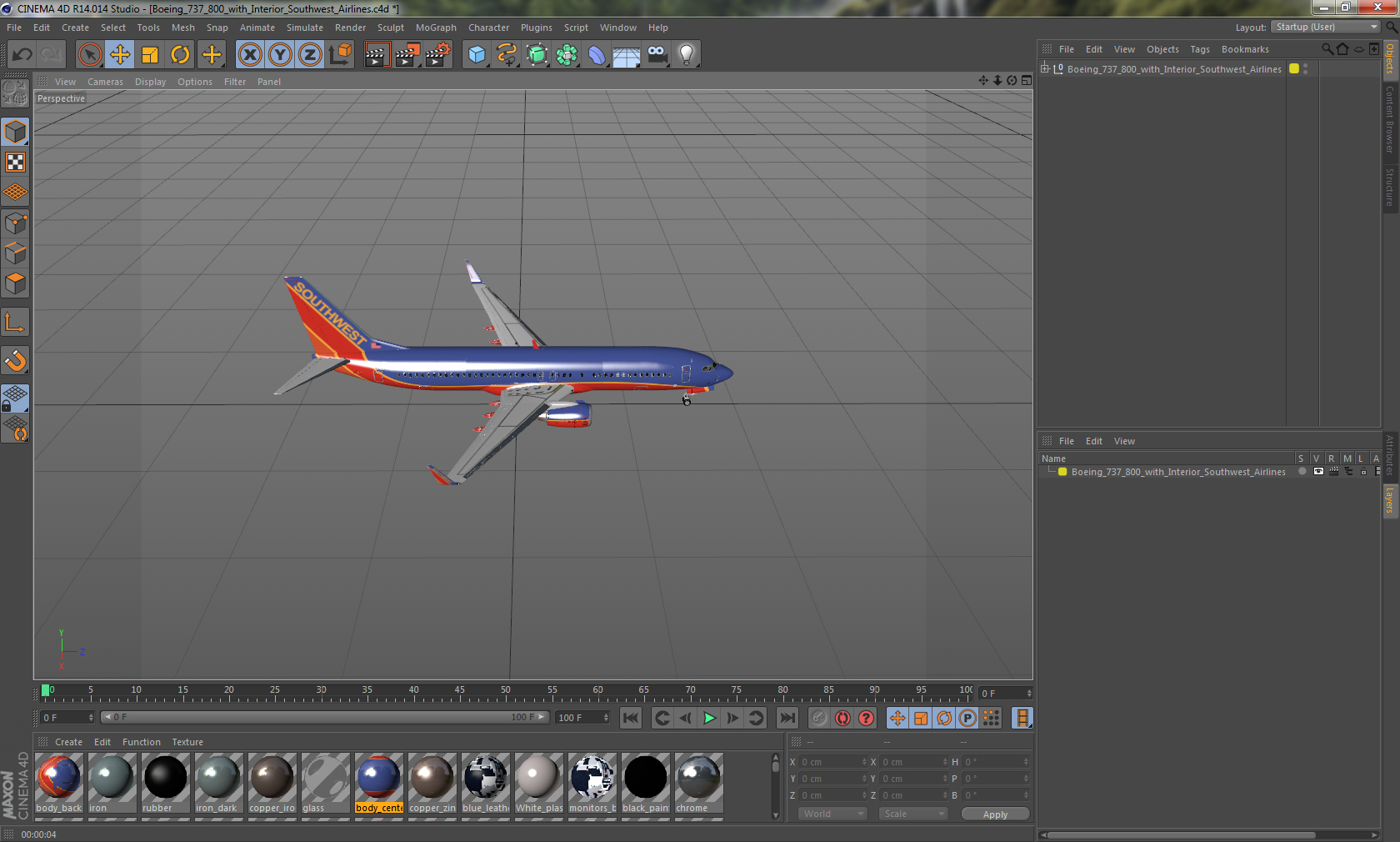Expand the Boeing_737_800 object tree
Image resolution: width=1400 pixels, height=842 pixels.
1045,68
